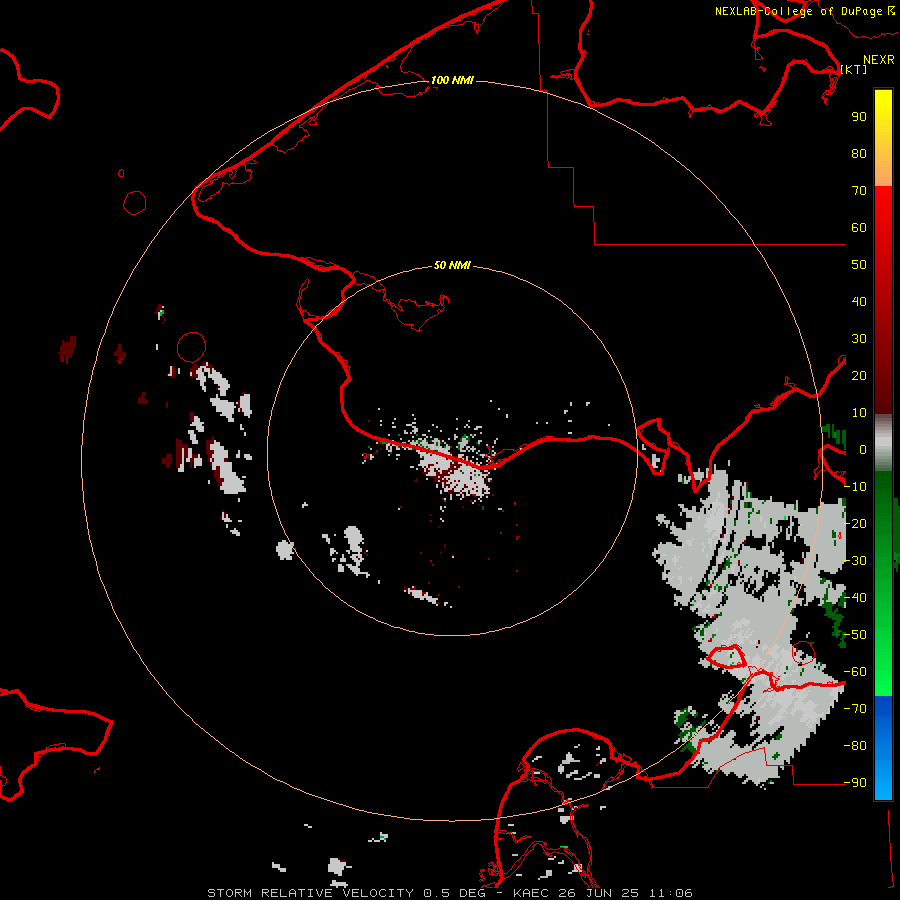900x900 pixels.
Task: Click the -20 value on the velocity scale
Action: click(x=855, y=523)
